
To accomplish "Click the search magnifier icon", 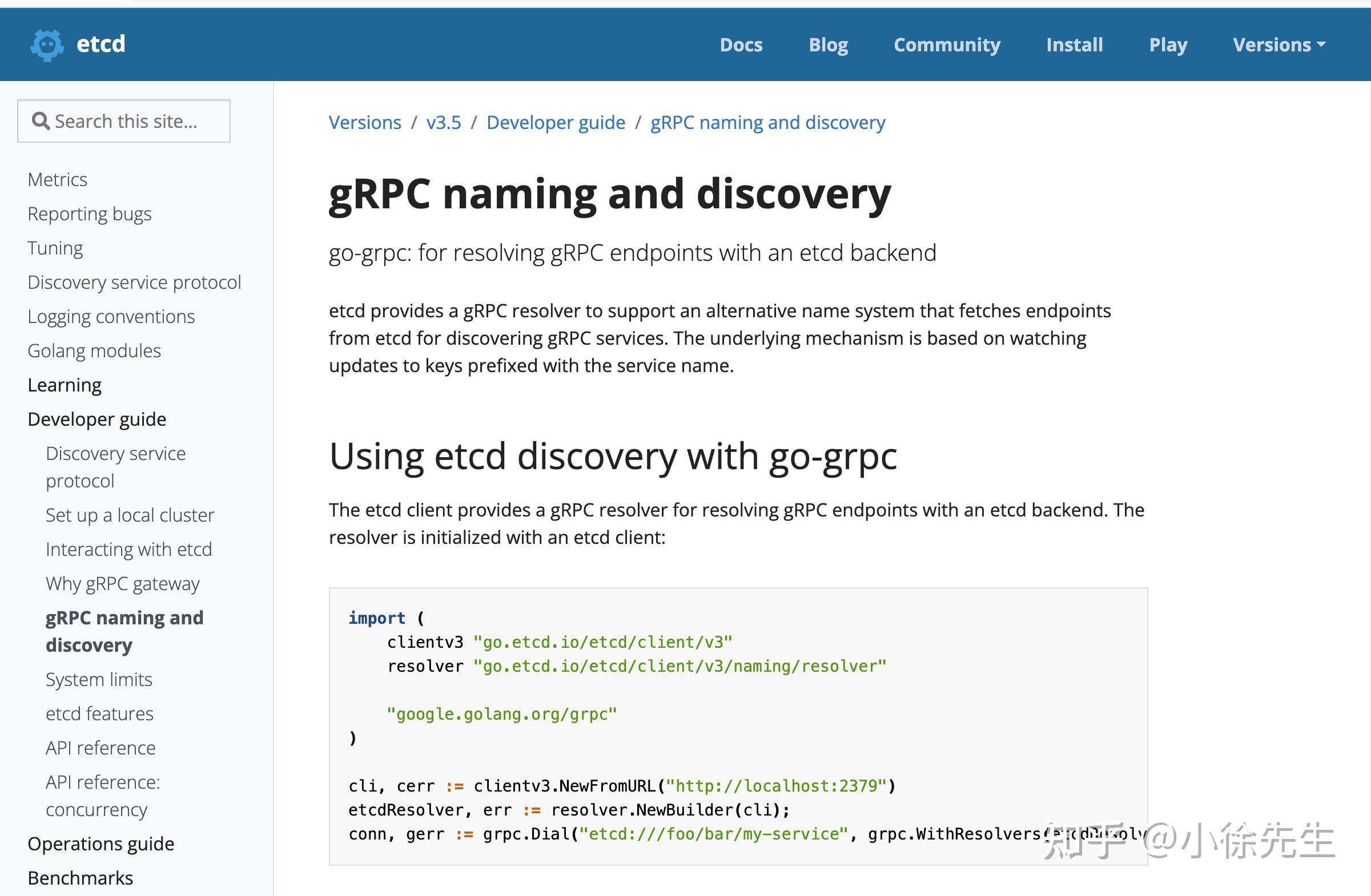I will pyautogui.click(x=41, y=120).
